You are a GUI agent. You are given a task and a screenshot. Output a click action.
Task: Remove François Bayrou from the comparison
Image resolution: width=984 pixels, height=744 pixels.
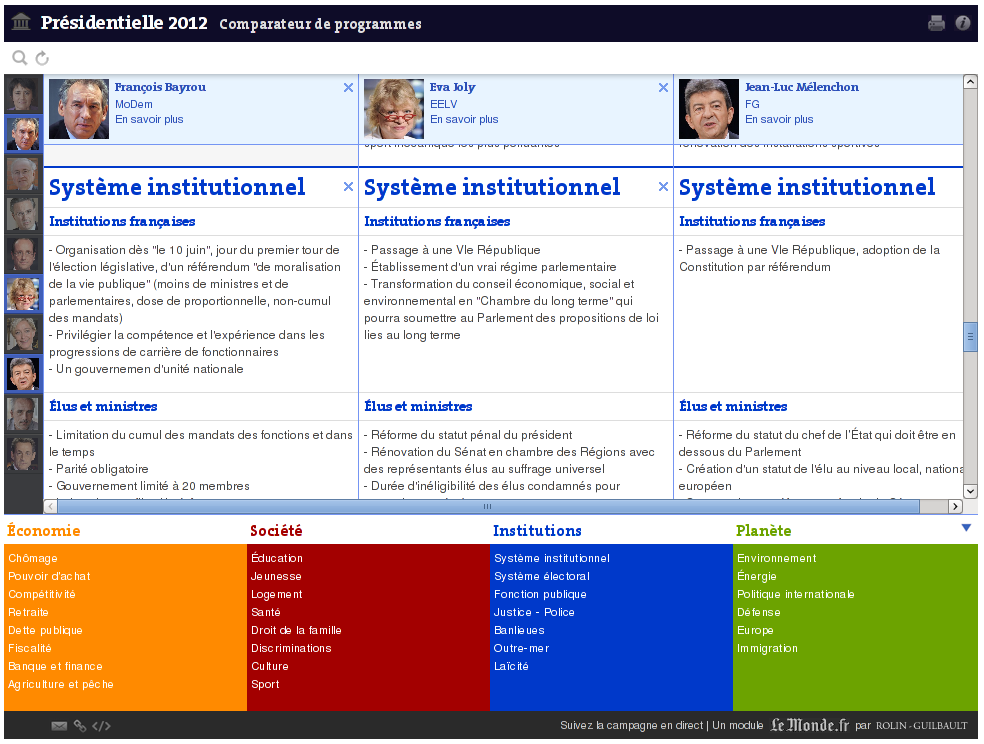click(348, 87)
